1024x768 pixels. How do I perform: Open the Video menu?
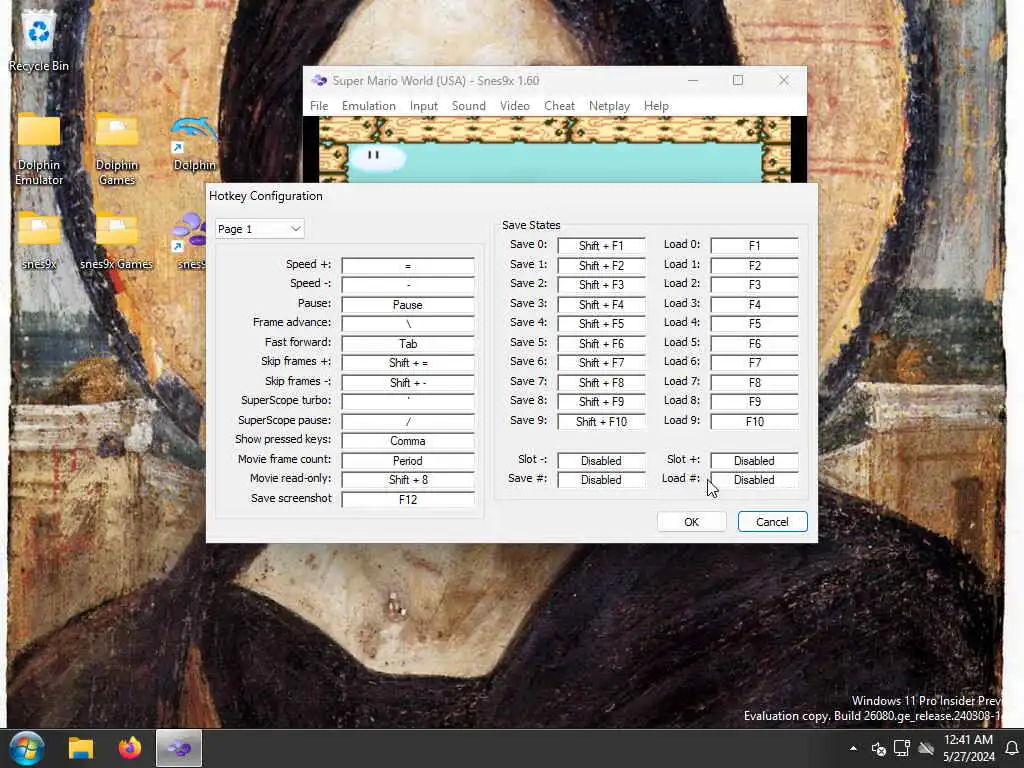tap(515, 106)
